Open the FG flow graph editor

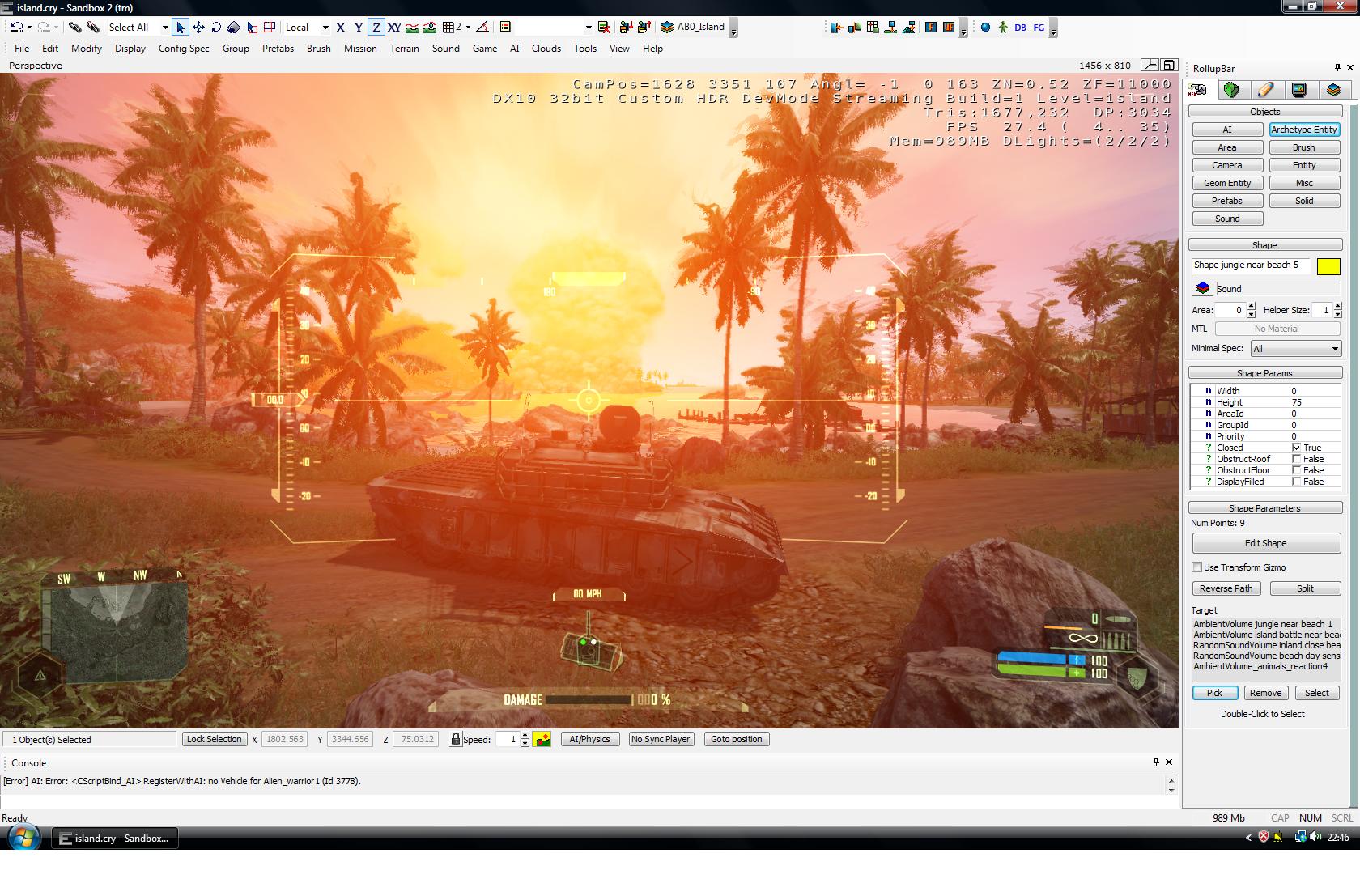1039,27
